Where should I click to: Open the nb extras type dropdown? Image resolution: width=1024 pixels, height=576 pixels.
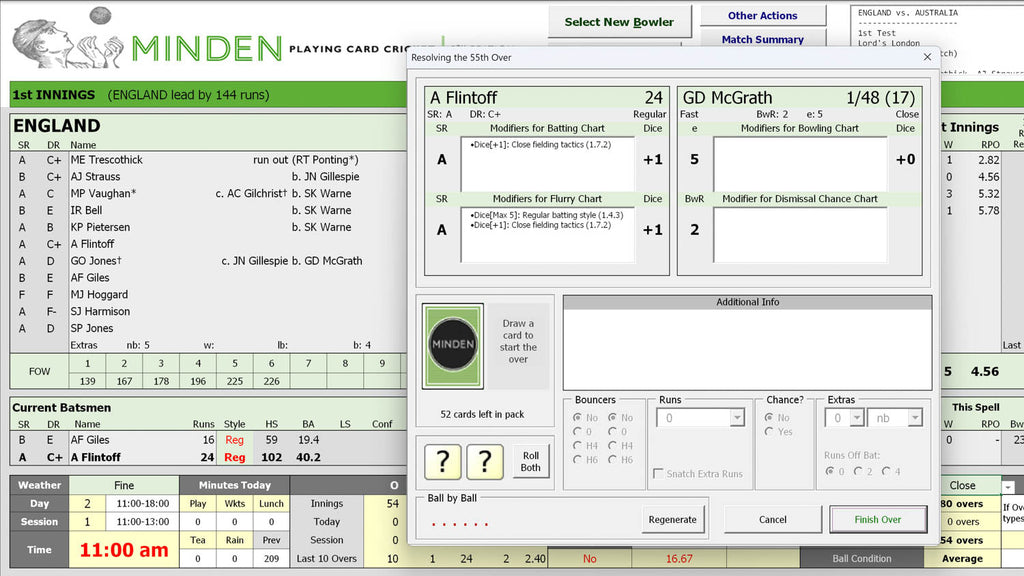915,417
